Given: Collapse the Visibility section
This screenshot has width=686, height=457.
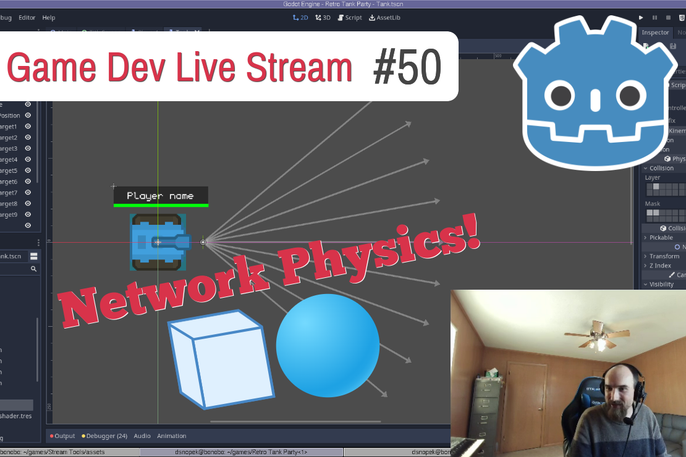Looking at the screenshot, I should pos(661,284).
